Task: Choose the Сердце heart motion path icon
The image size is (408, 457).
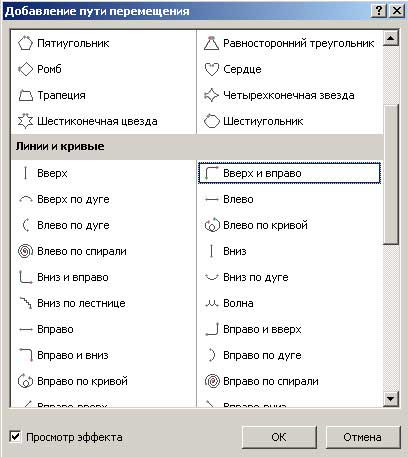Action: [x=211, y=69]
